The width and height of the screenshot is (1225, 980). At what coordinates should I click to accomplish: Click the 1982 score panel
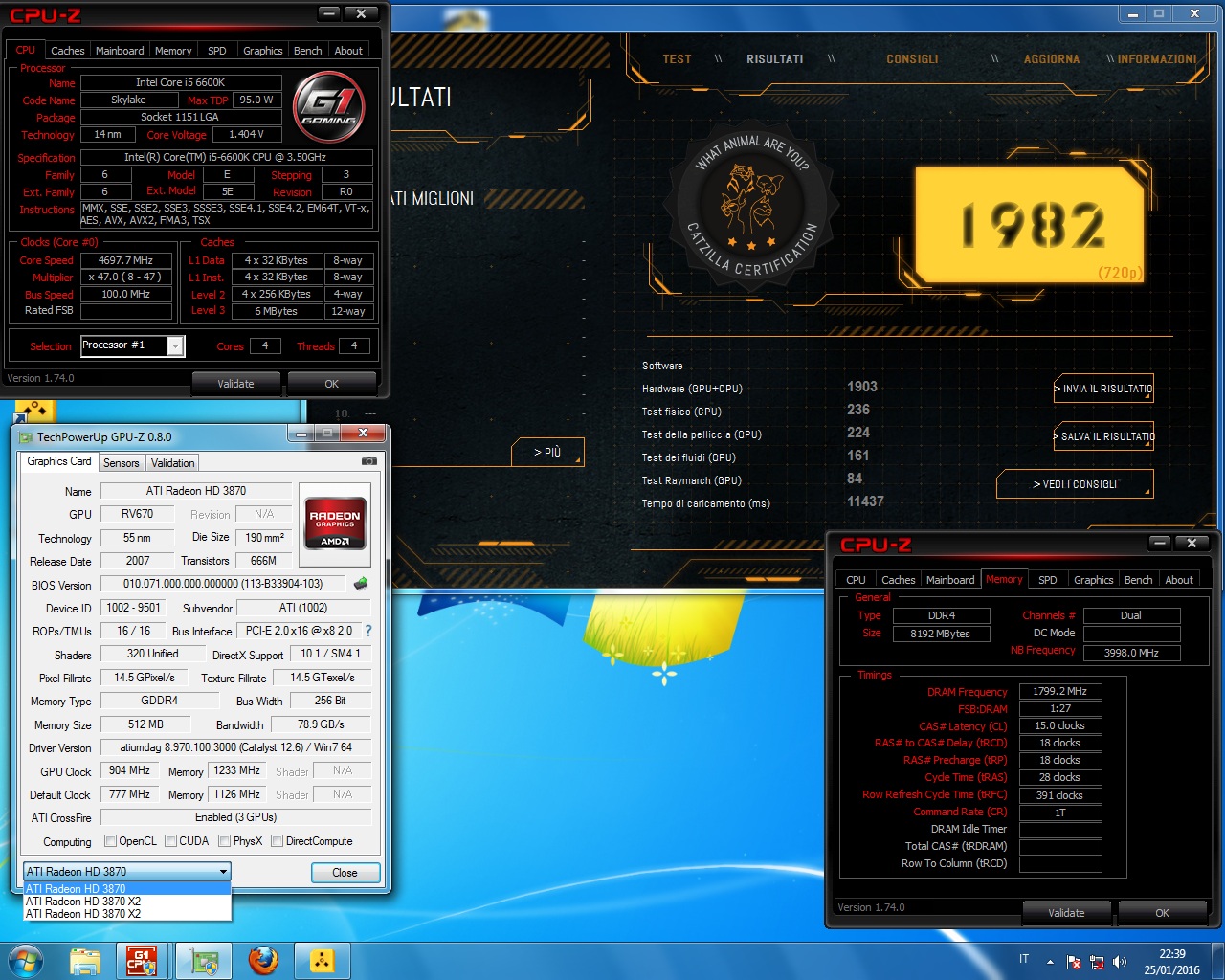coord(1030,225)
